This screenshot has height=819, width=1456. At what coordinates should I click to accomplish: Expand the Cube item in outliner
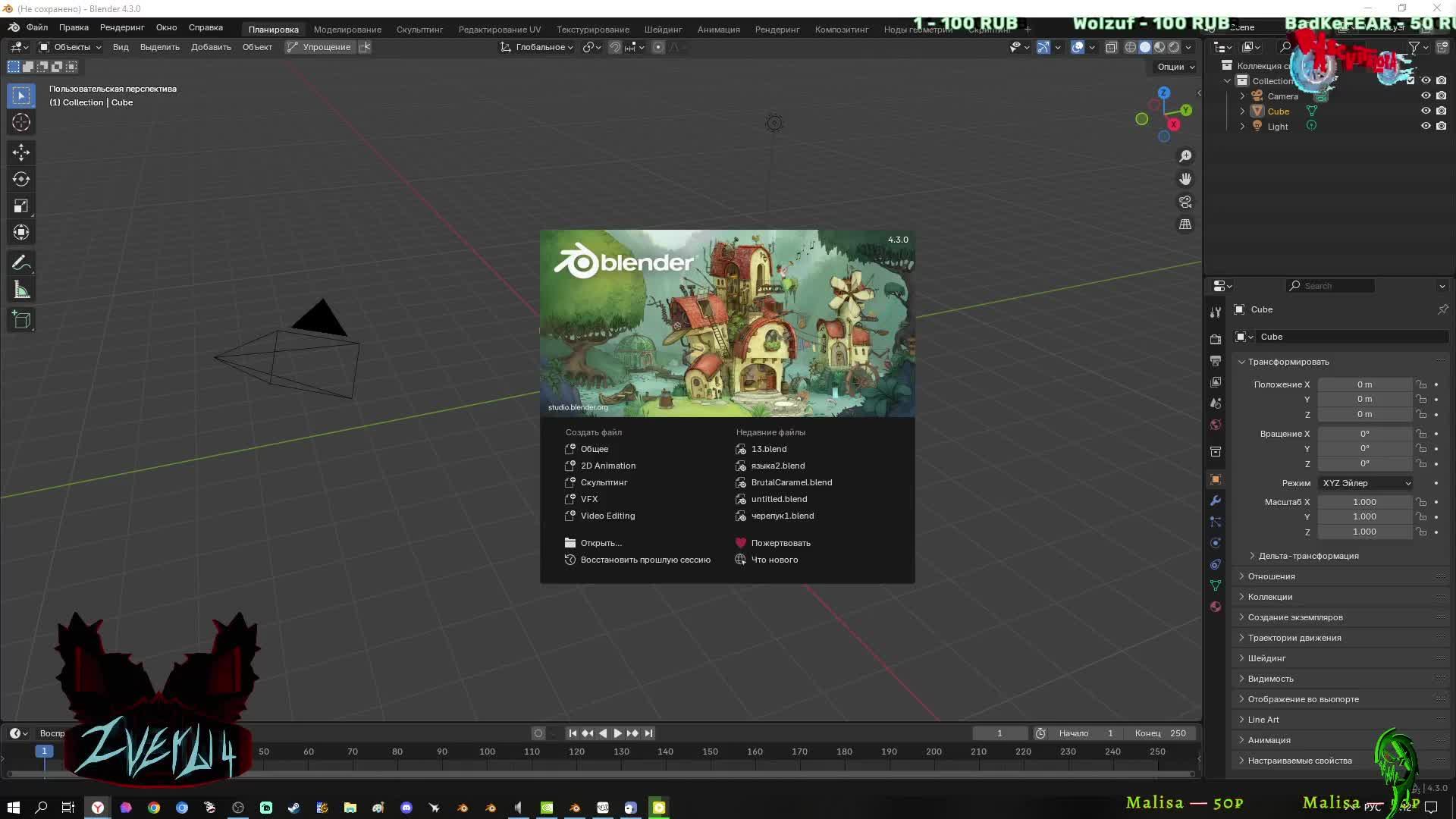[x=1242, y=111]
